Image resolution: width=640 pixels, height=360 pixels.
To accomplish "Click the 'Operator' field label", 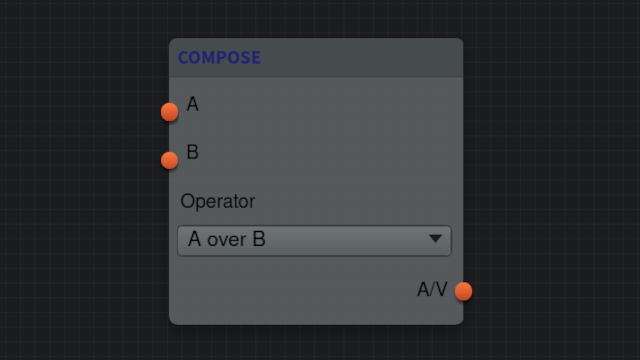I will tap(218, 202).
